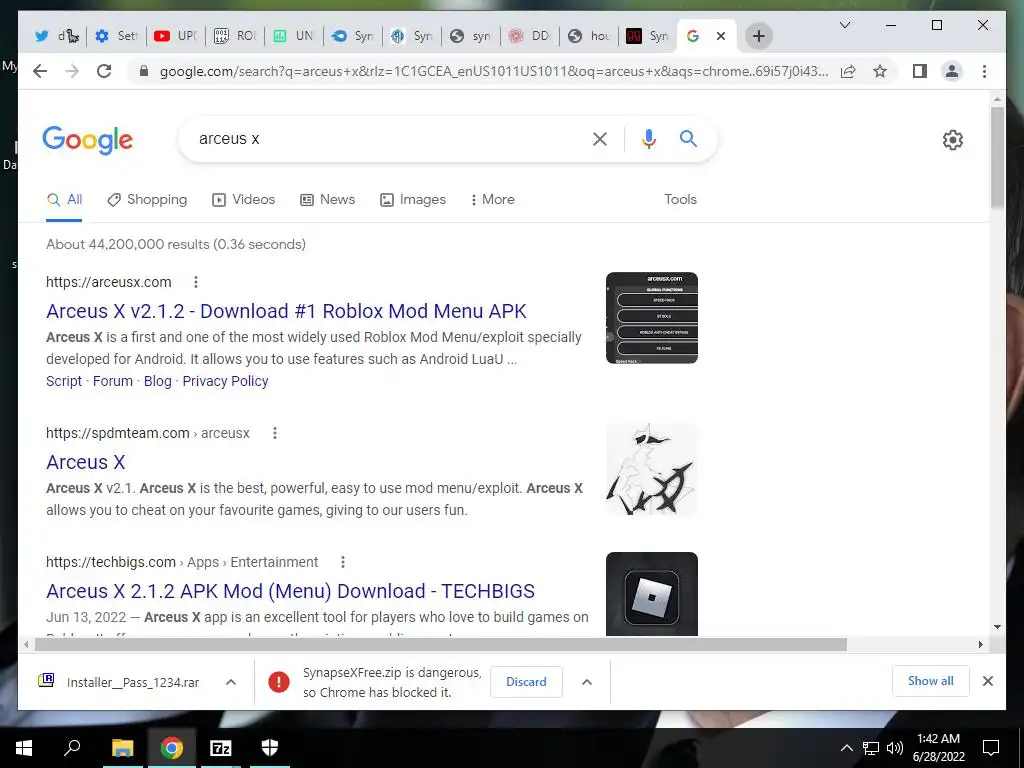Bookmark this page with the star
Viewport: 1024px width, 768px height.
point(880,71)
